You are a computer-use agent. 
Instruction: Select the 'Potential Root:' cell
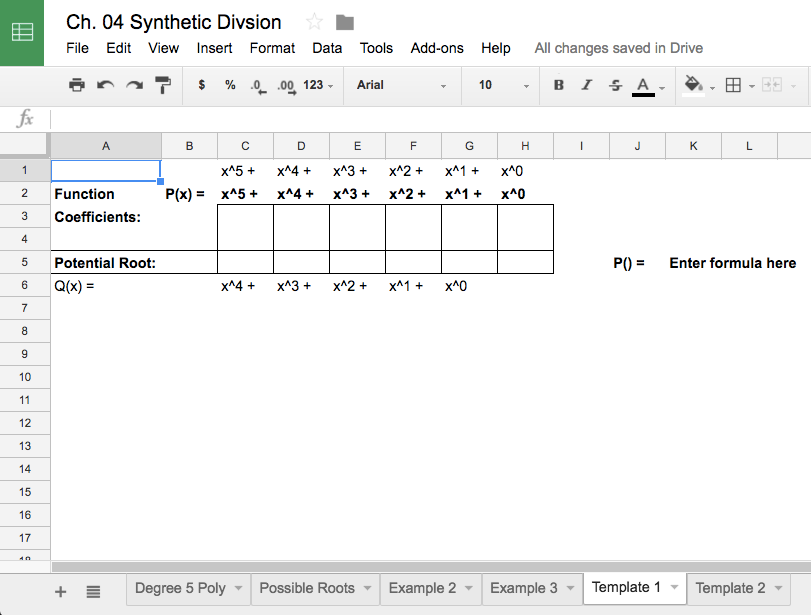tap(105, 263)
